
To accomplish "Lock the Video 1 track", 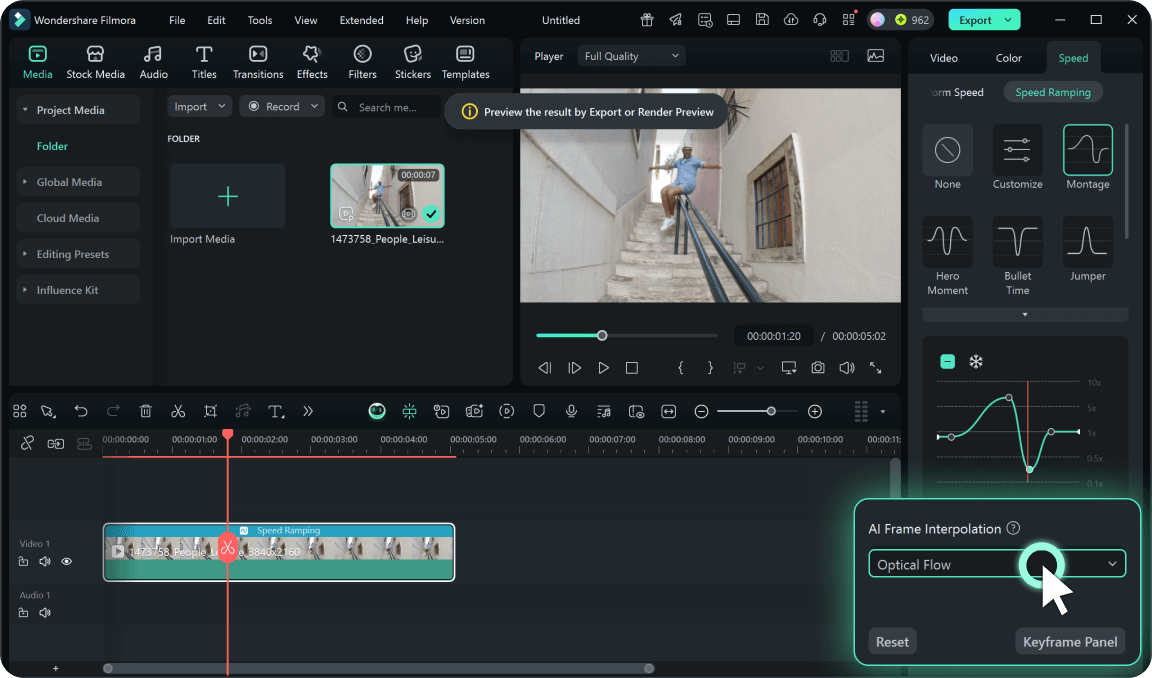I will point(24,561).
